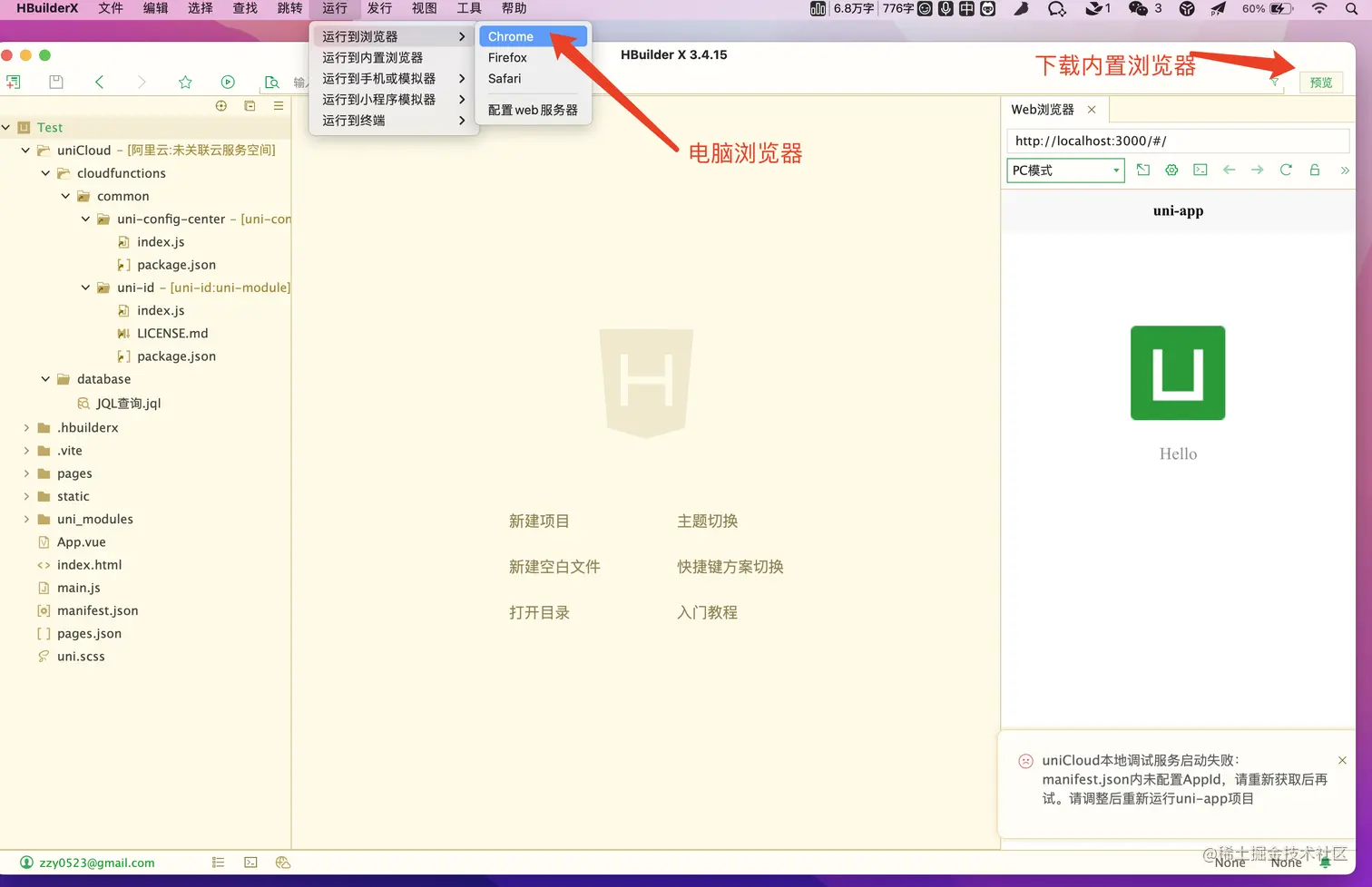Open the terminal icon in status bar
Viewport: 1372px width, 887px height.
(250, 863)
